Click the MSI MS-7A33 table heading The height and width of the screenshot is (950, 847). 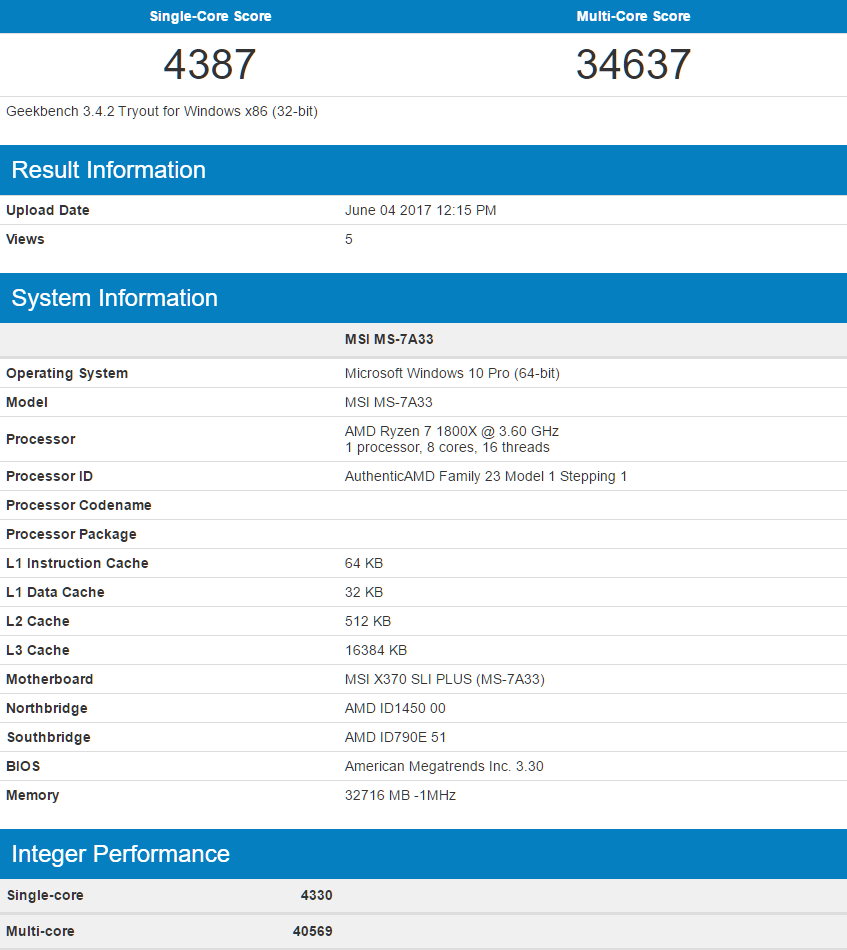tap(389, 339)
